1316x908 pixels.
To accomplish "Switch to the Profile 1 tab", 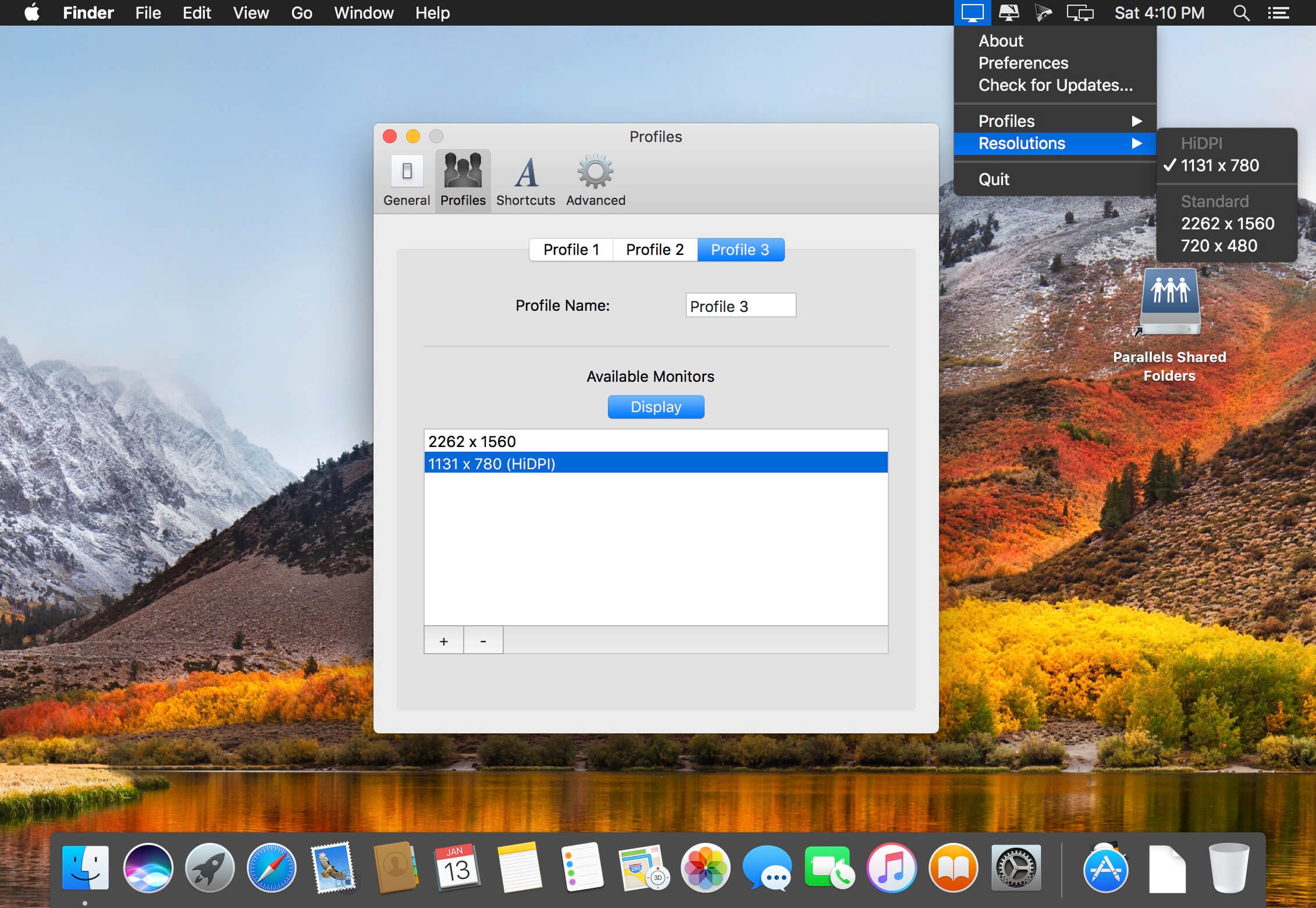I will coord(571,250).
